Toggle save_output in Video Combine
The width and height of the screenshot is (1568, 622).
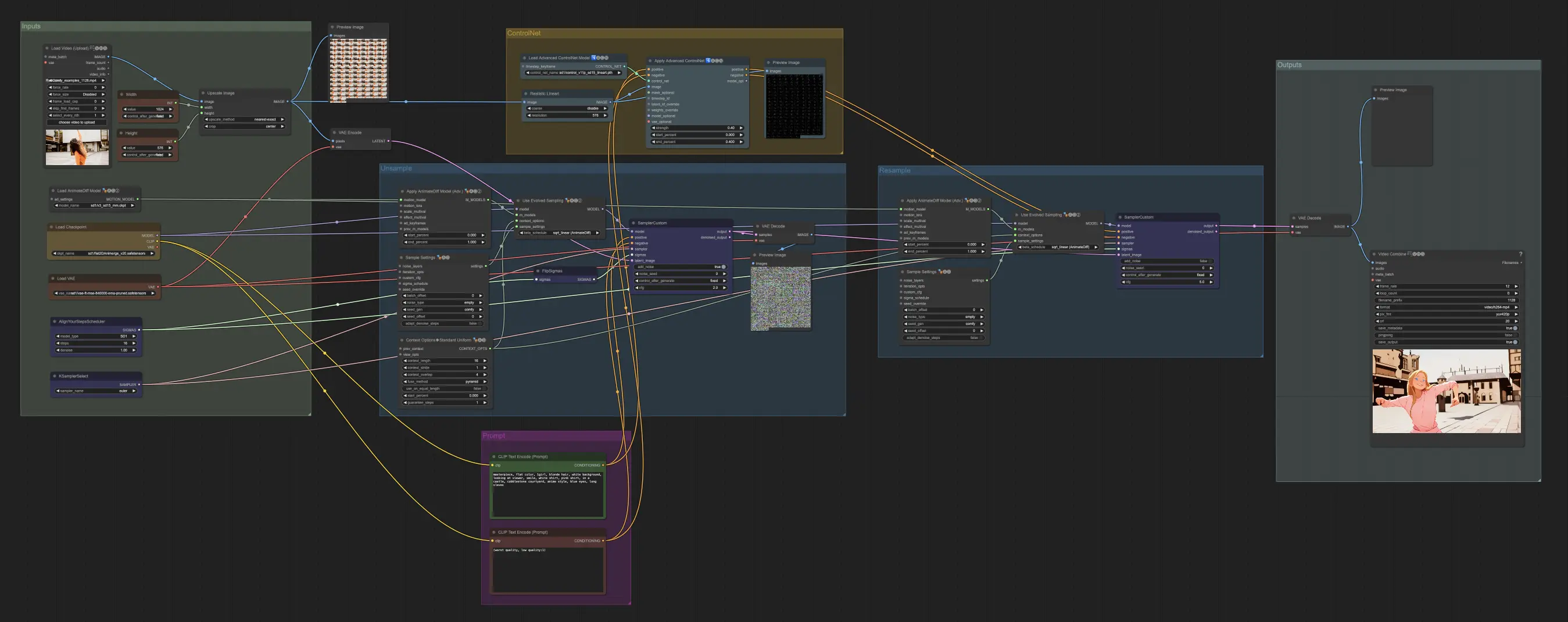tap(1447, 342)
